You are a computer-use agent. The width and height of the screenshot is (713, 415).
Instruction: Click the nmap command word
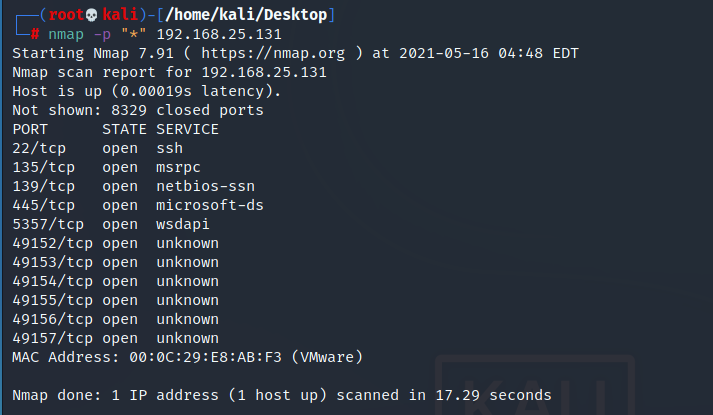pos(66,35)
